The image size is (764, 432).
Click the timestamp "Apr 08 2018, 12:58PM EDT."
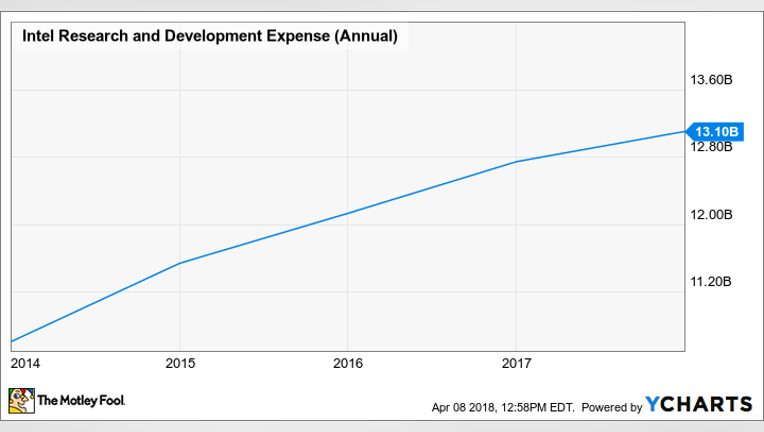[503, 407]
